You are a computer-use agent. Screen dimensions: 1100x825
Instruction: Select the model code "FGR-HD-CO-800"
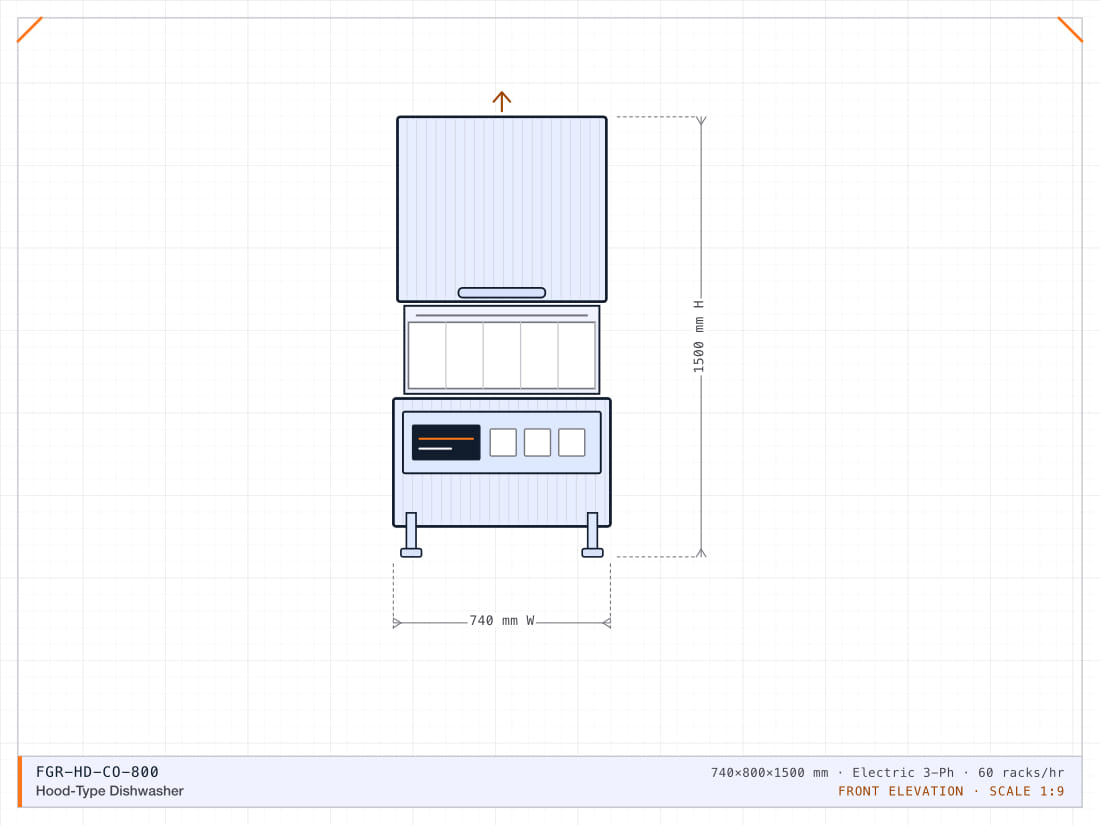tap(98, 772)
